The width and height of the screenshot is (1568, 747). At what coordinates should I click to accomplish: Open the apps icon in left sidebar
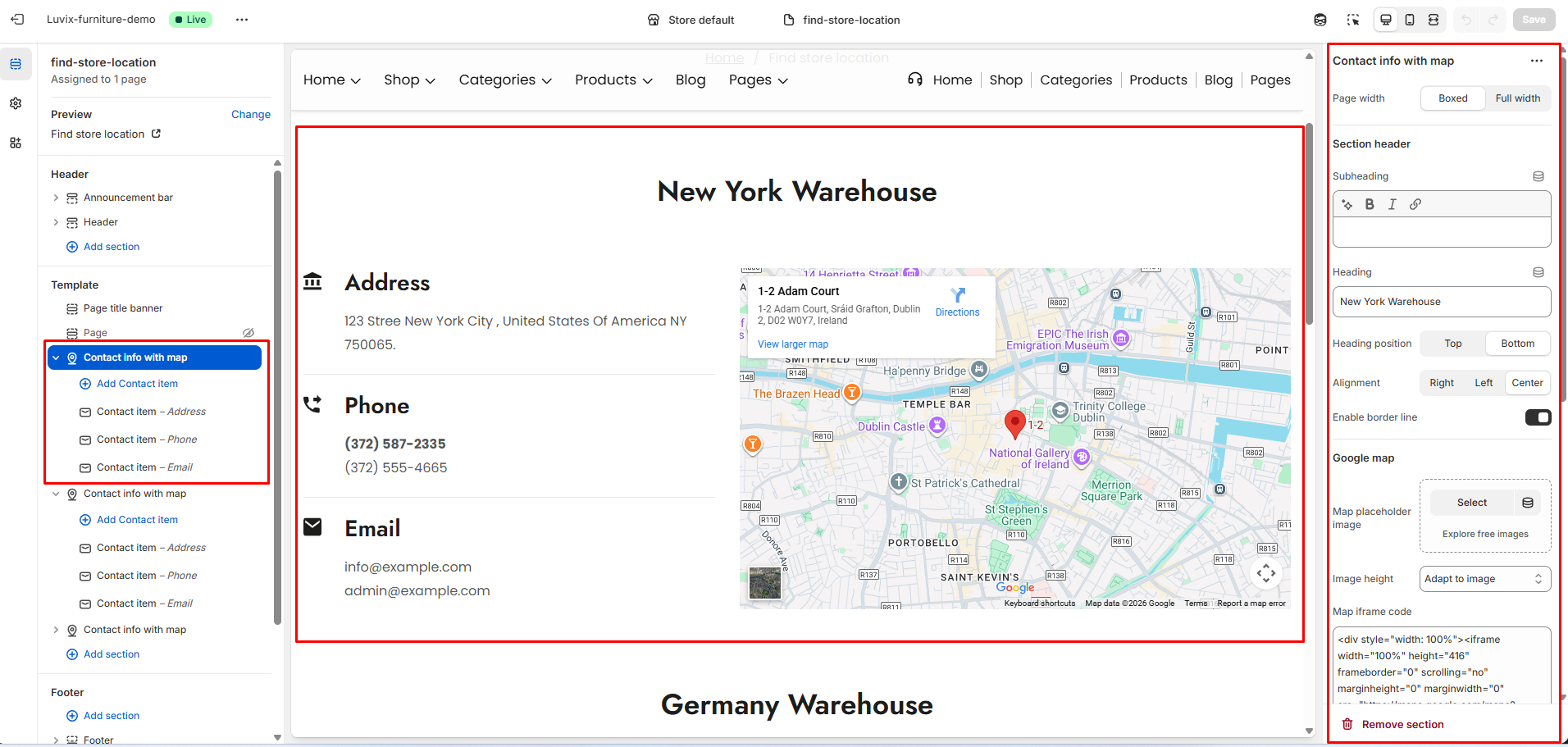pos(16,143)
